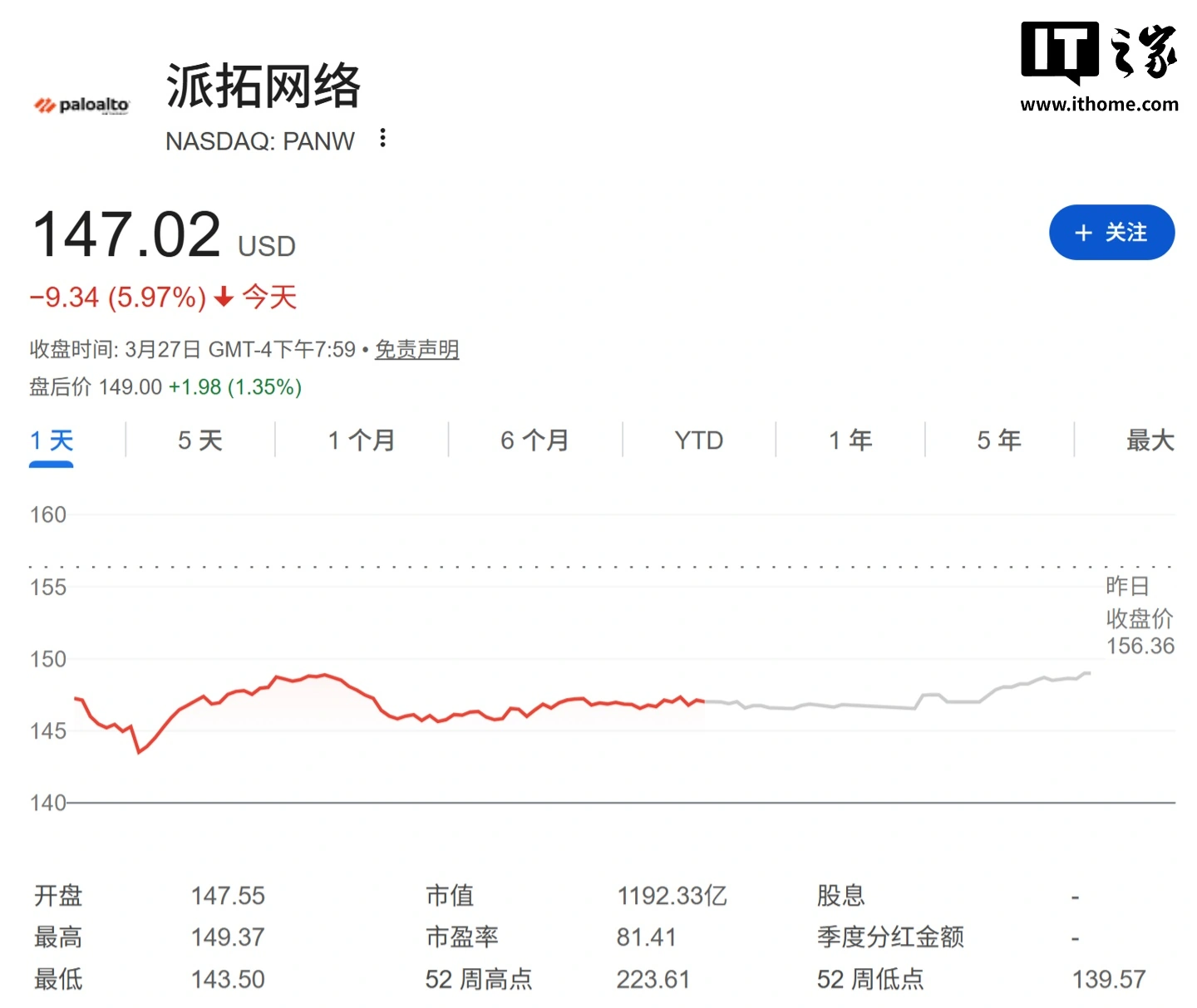The width and height of the screenshot is (1197, 1008).
Task: Click the 52 周高点 value 223.61
Action: point(653,979)
